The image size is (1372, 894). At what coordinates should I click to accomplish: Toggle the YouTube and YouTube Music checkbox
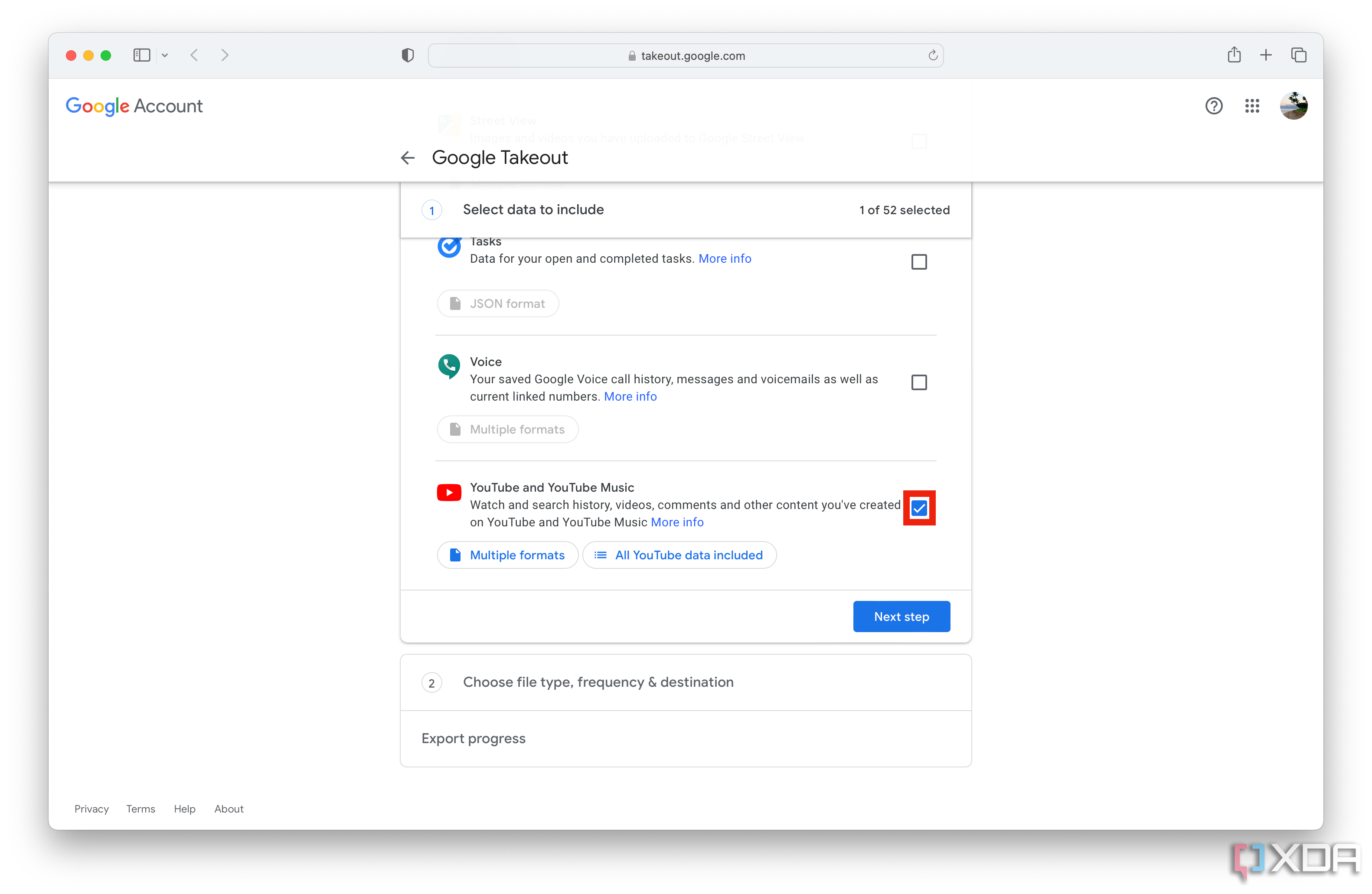coord(919,507)
